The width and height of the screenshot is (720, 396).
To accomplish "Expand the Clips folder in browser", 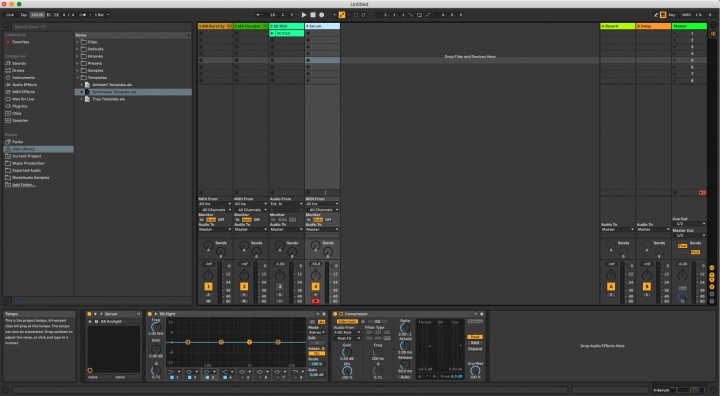I will tap(77, 42).
